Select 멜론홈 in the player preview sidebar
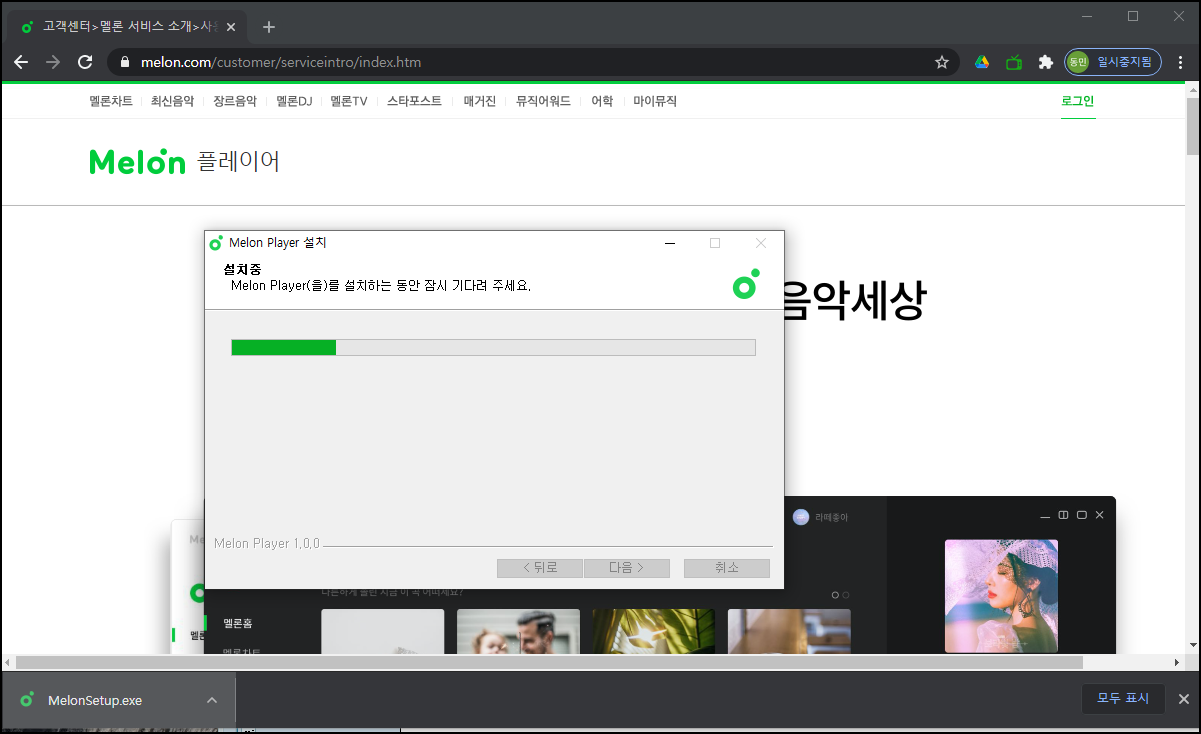Screen dimensions: 1201x734 tap(238, 623)
